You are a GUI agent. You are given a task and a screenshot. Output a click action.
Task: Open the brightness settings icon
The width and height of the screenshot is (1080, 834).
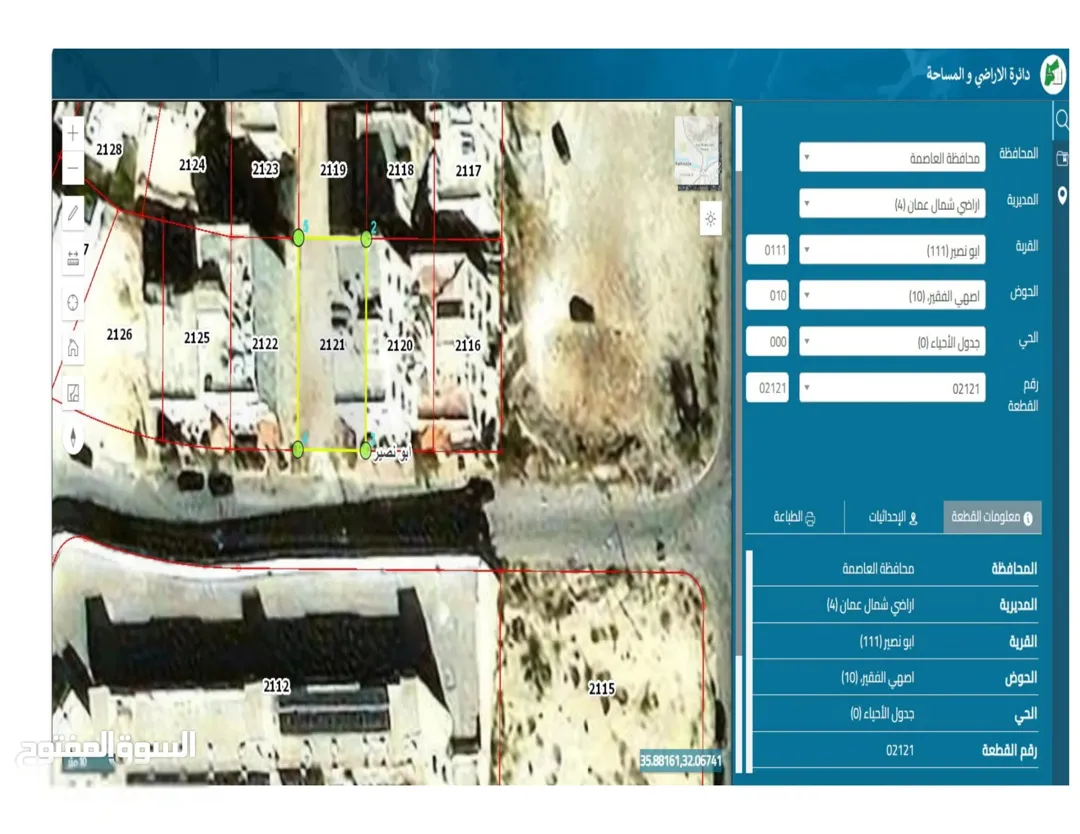point(710,219)
